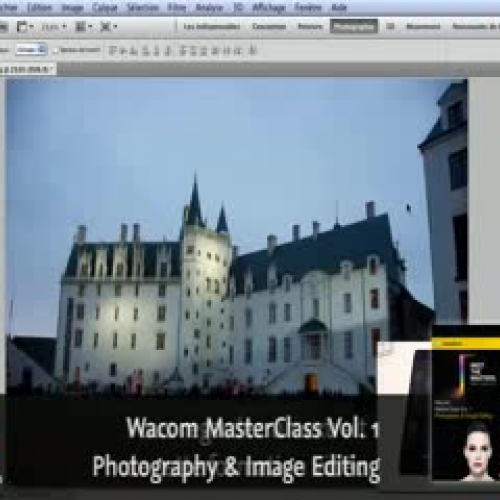Select the open document tab

click(27, 69)
